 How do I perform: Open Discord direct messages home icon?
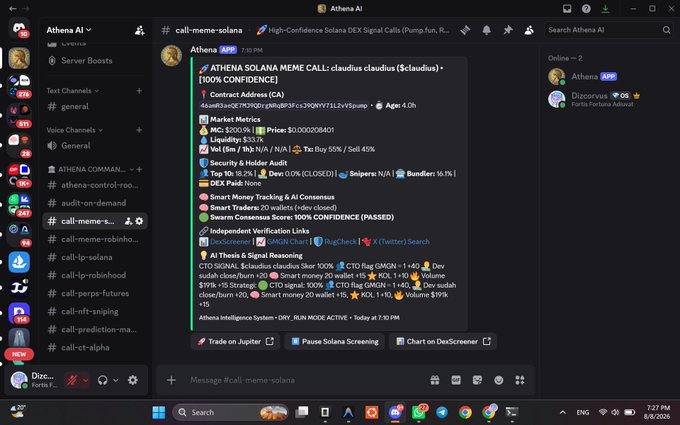click(19, 29)
